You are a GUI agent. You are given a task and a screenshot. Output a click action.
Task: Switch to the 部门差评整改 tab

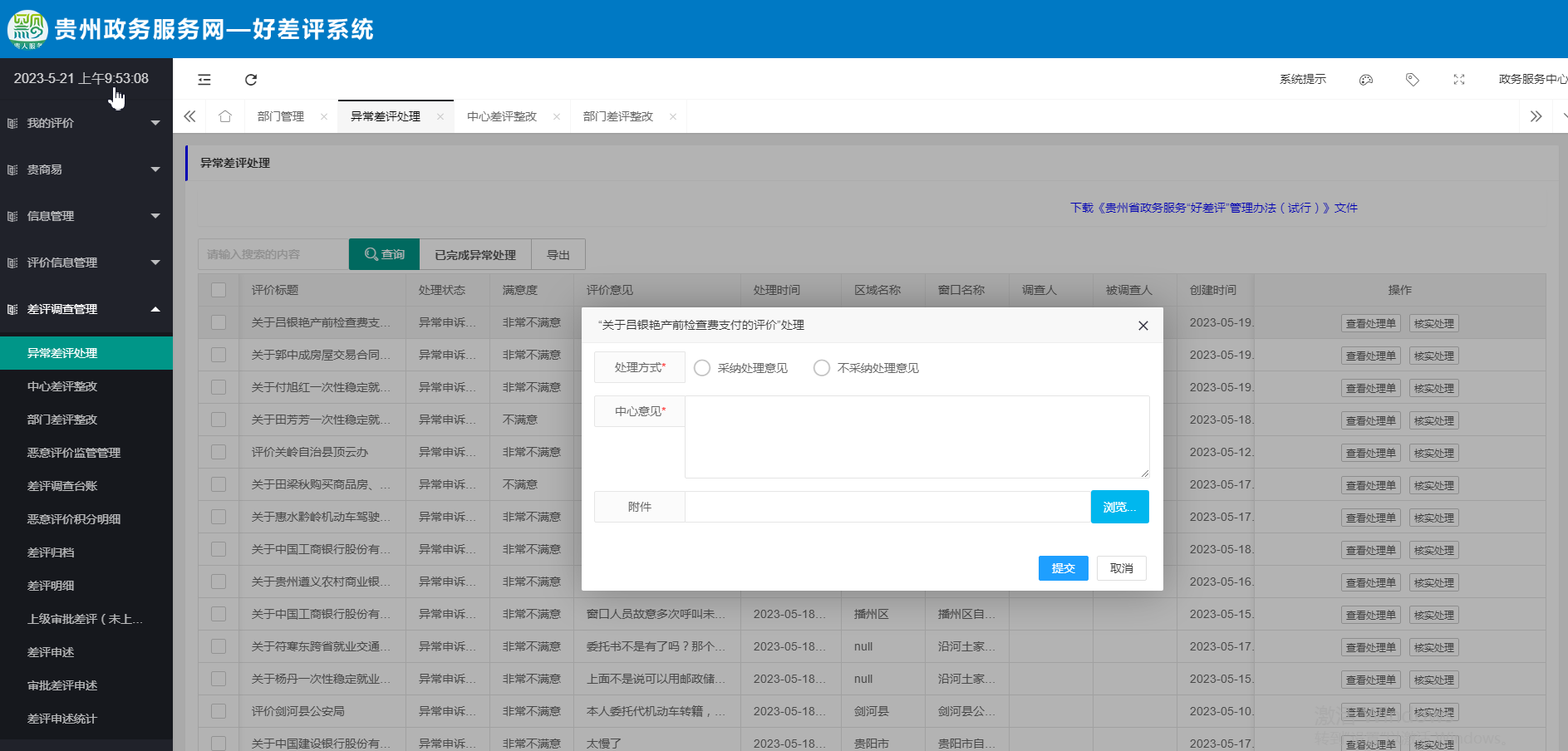pyautogui.click(x=618, y=116)
